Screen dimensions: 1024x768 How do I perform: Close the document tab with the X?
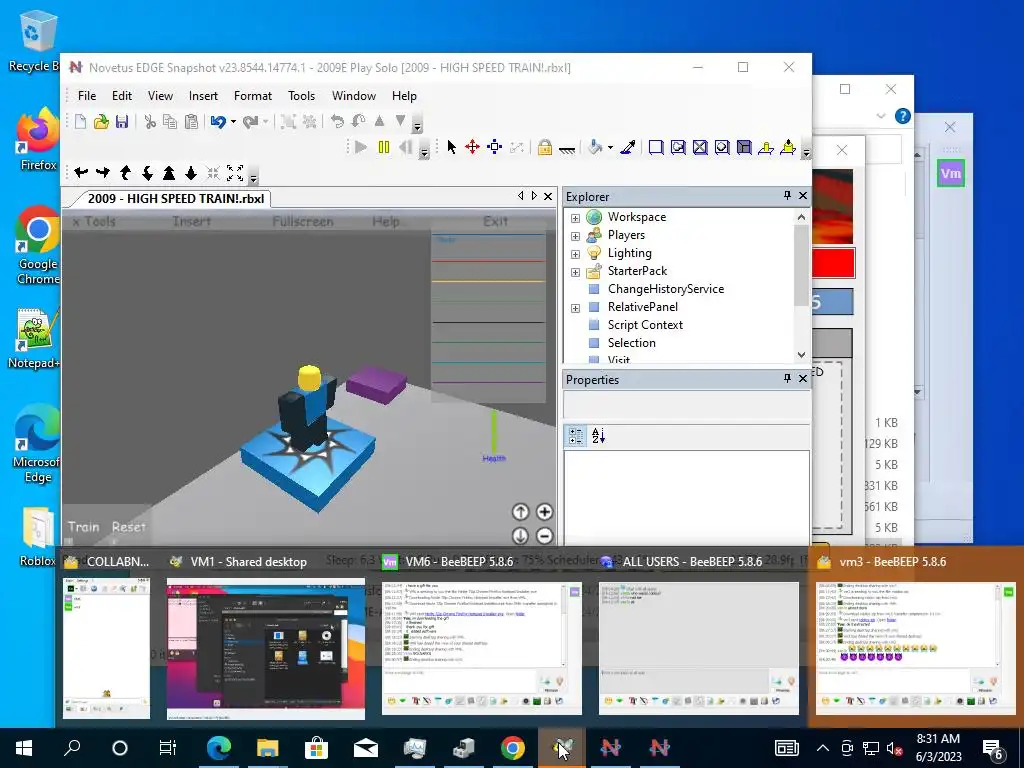pyautogui.click(x=548, y=196)
